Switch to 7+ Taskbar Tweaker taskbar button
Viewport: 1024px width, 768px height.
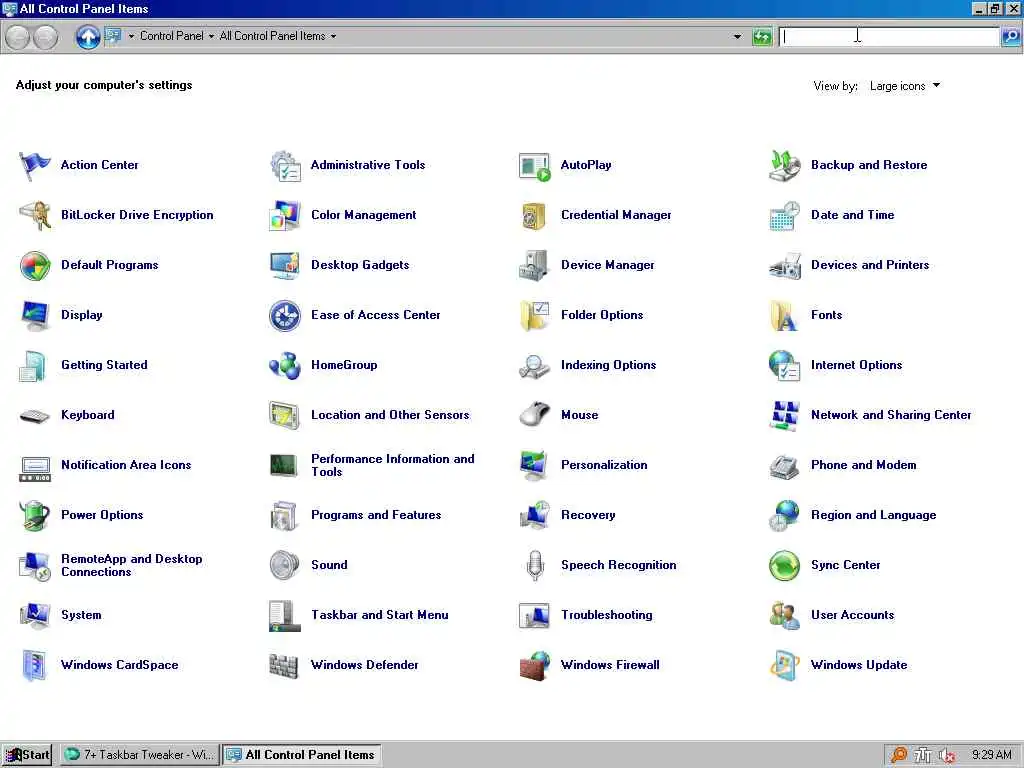140,755
